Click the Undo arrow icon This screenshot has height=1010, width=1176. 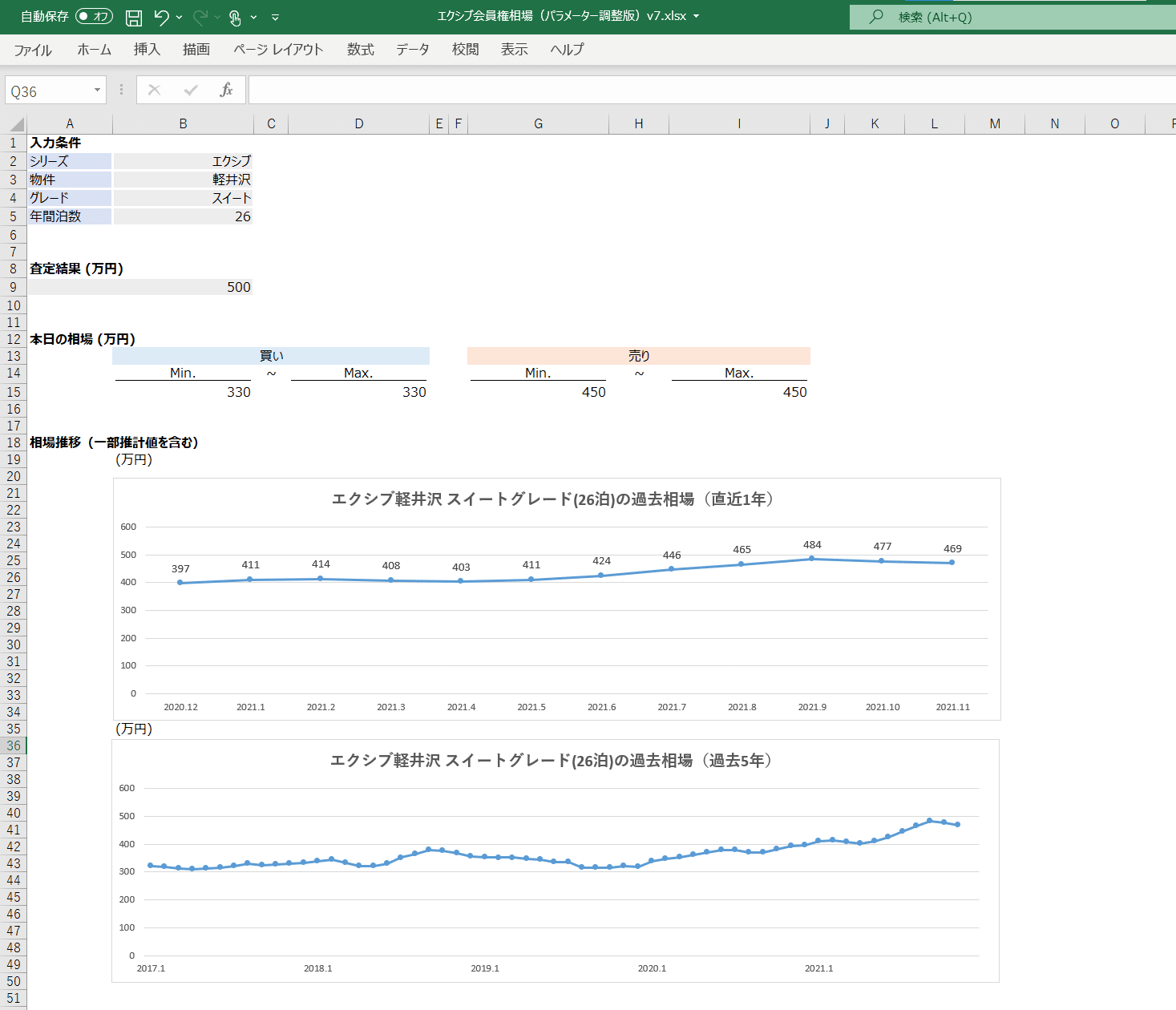click(x=161, y=17)
